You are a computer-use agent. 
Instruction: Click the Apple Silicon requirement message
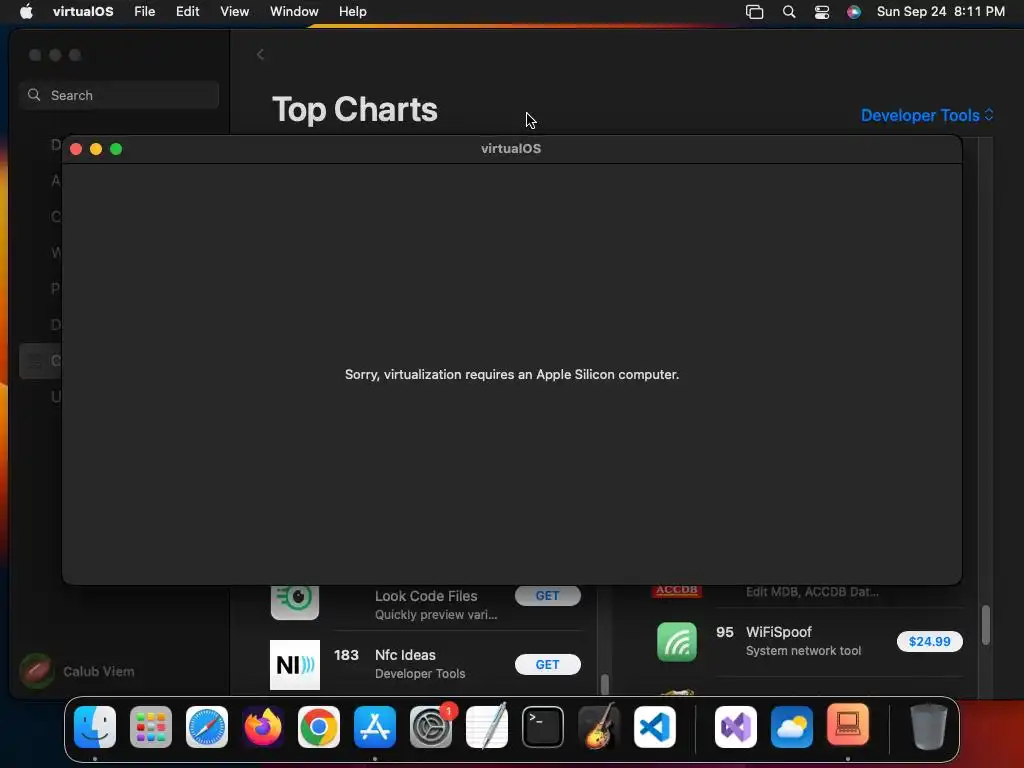(512, 374)
